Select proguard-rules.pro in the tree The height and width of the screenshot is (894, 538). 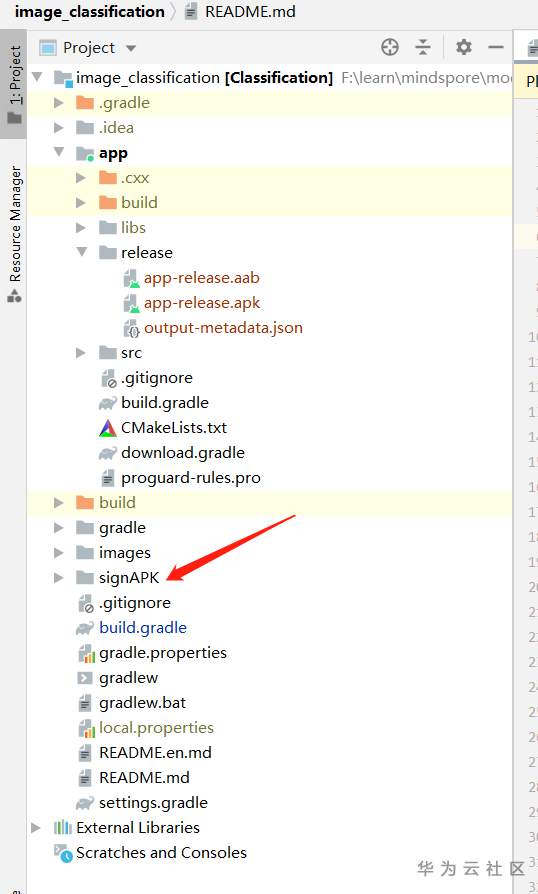click(x=191, y=478)
